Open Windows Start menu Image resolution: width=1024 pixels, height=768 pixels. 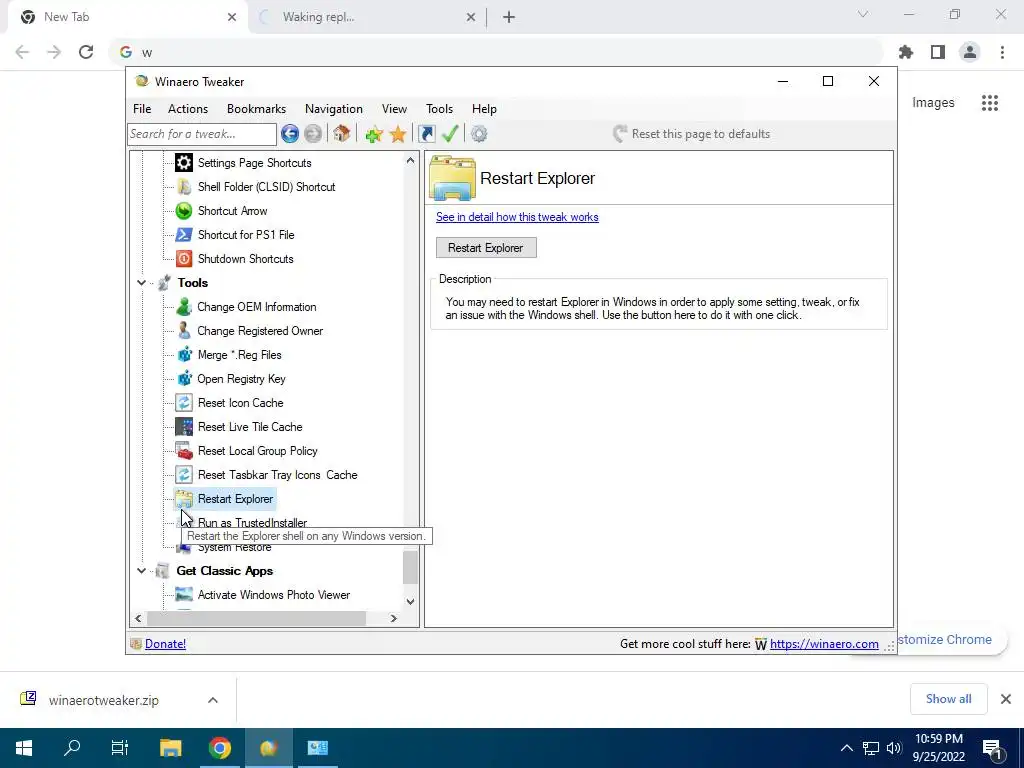[24, 748]
